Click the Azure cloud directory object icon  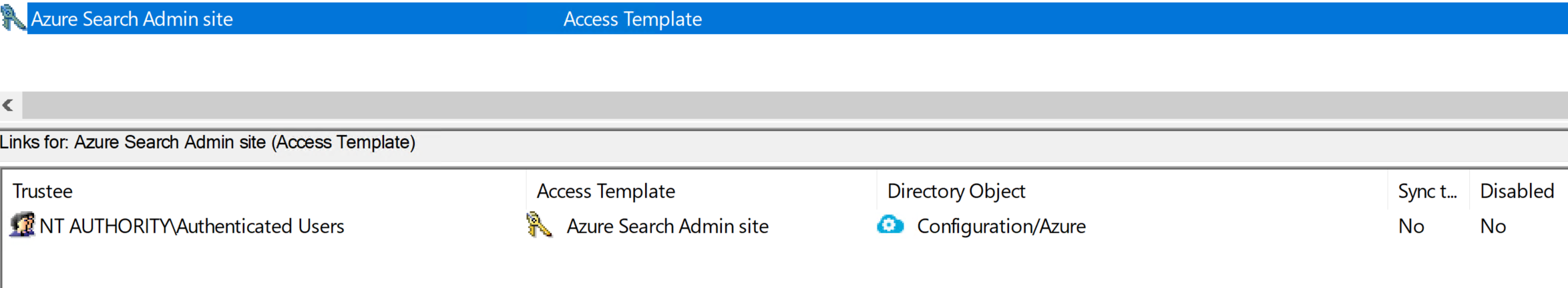tap(890, 225)
